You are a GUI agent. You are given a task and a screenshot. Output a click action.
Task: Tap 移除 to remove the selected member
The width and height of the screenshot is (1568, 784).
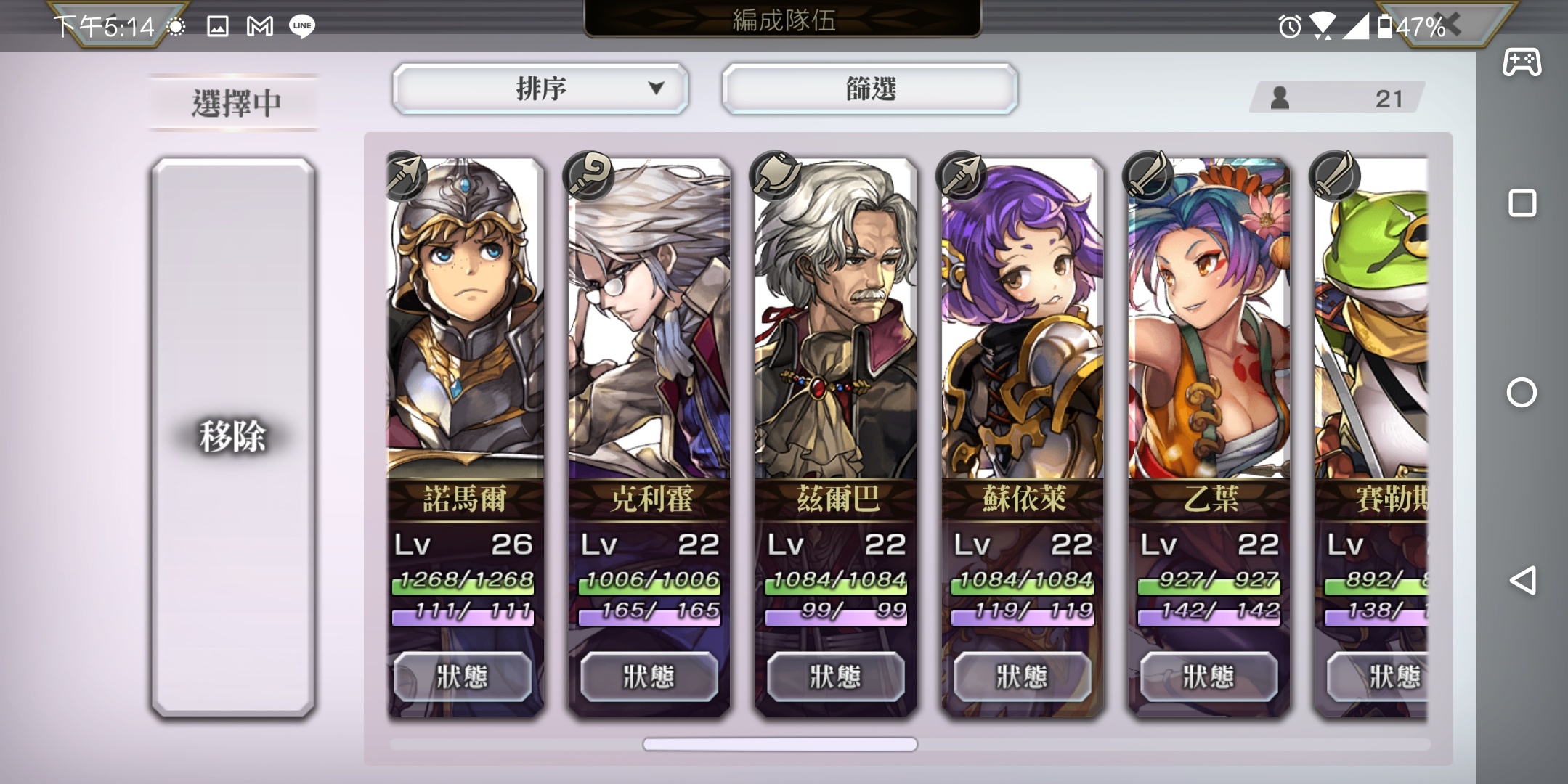click(x=232, y=438)
